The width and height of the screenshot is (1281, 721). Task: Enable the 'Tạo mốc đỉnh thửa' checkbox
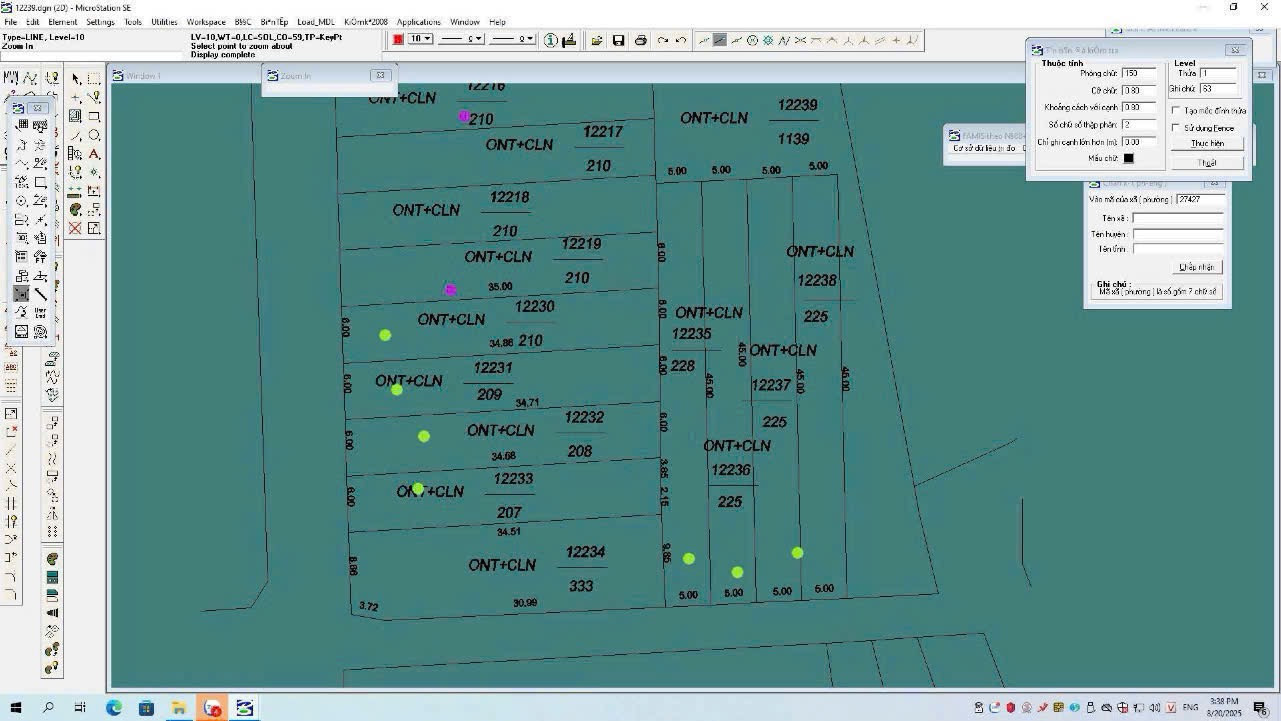click(x=1176, y=111)
